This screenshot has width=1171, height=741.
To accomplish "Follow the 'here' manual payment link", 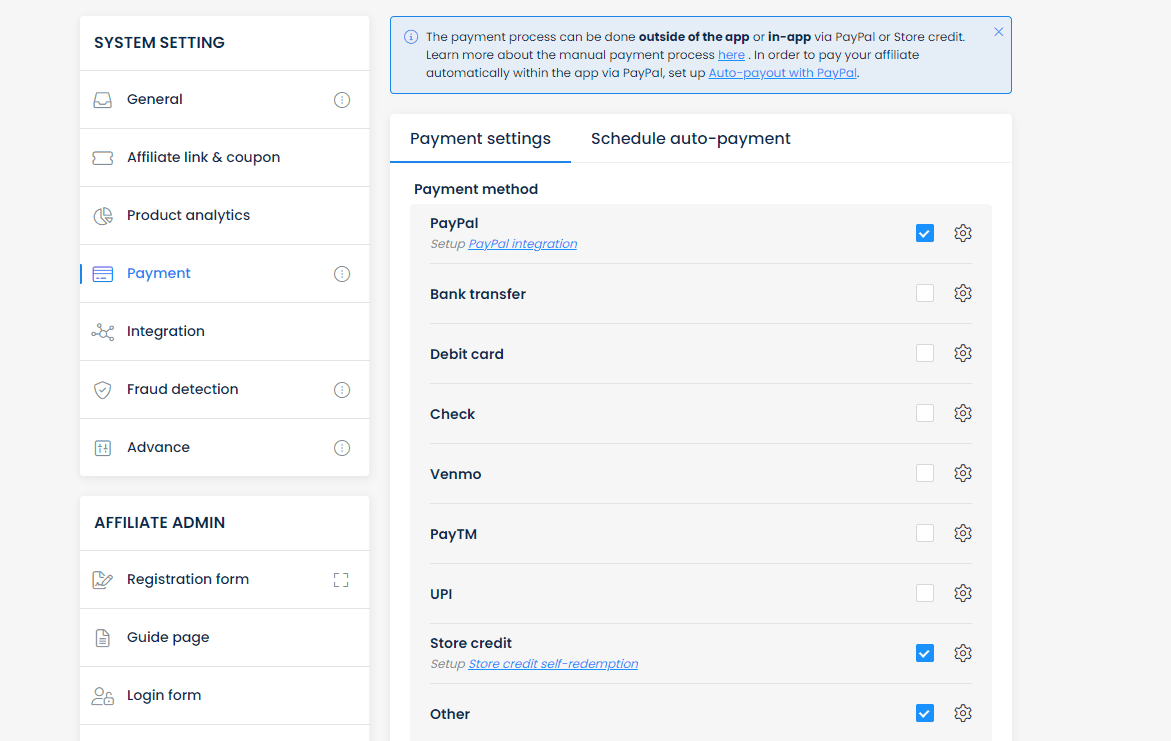I will pos(731,55).
